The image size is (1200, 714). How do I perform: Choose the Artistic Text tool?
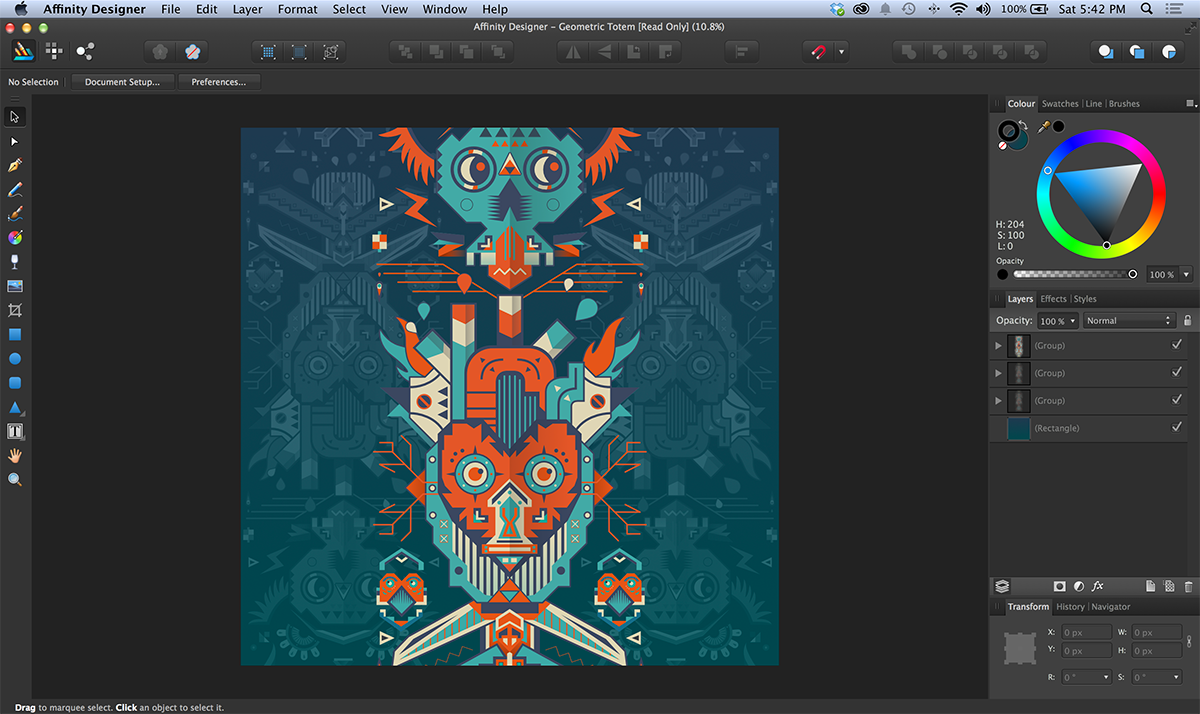click(x=14, y=431)
